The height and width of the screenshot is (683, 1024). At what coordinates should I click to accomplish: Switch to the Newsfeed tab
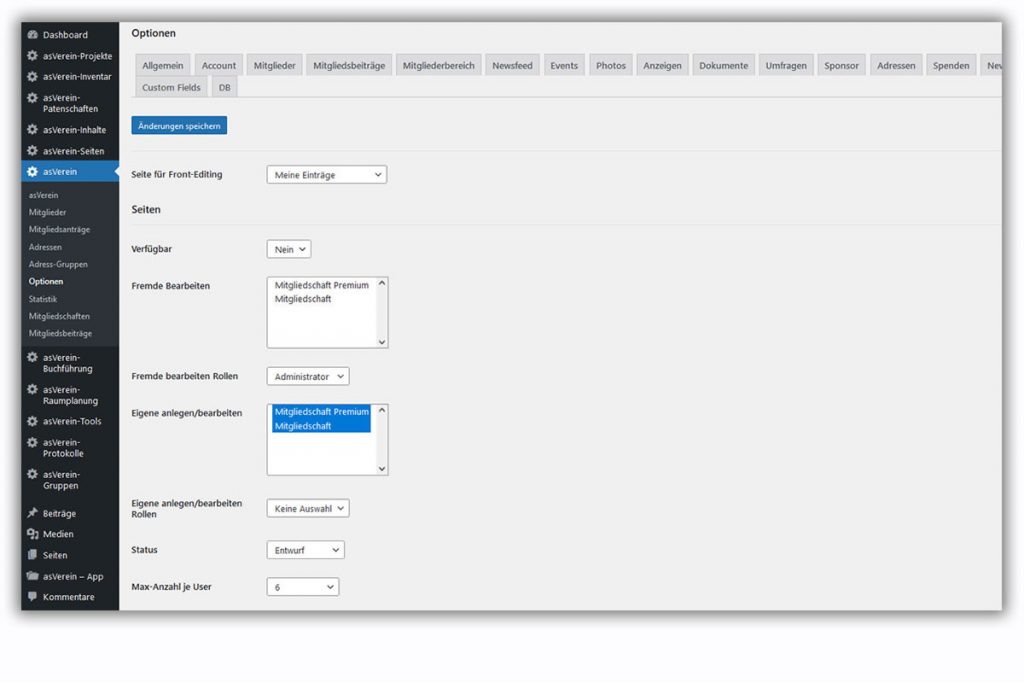point(512,65)
